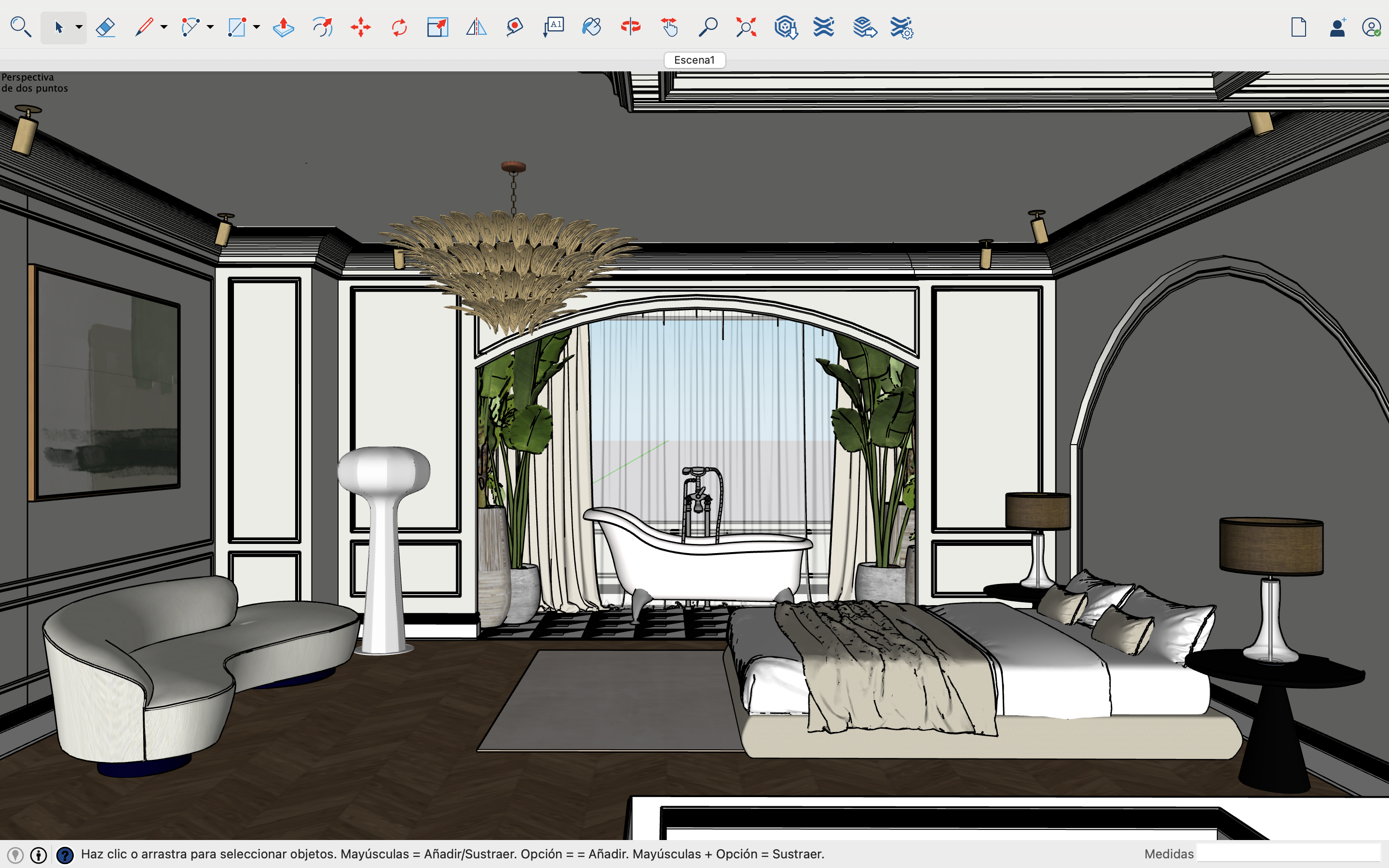The width and height of the screenshot is (1389, 868).
Task: Click the blue help question mark icon
Action: click(x=65, y=855)
